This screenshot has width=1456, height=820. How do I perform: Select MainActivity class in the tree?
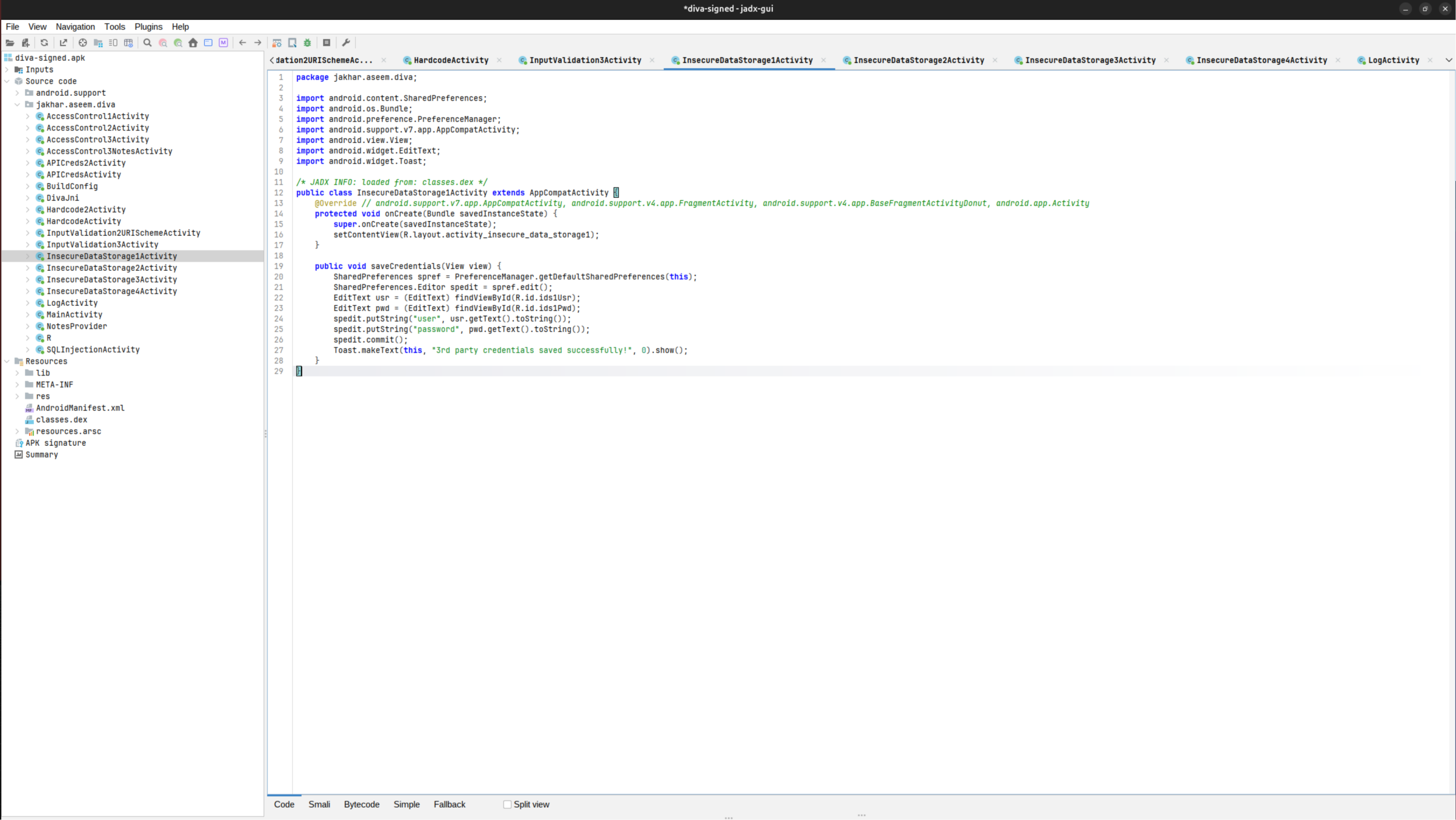click(74, 315)
